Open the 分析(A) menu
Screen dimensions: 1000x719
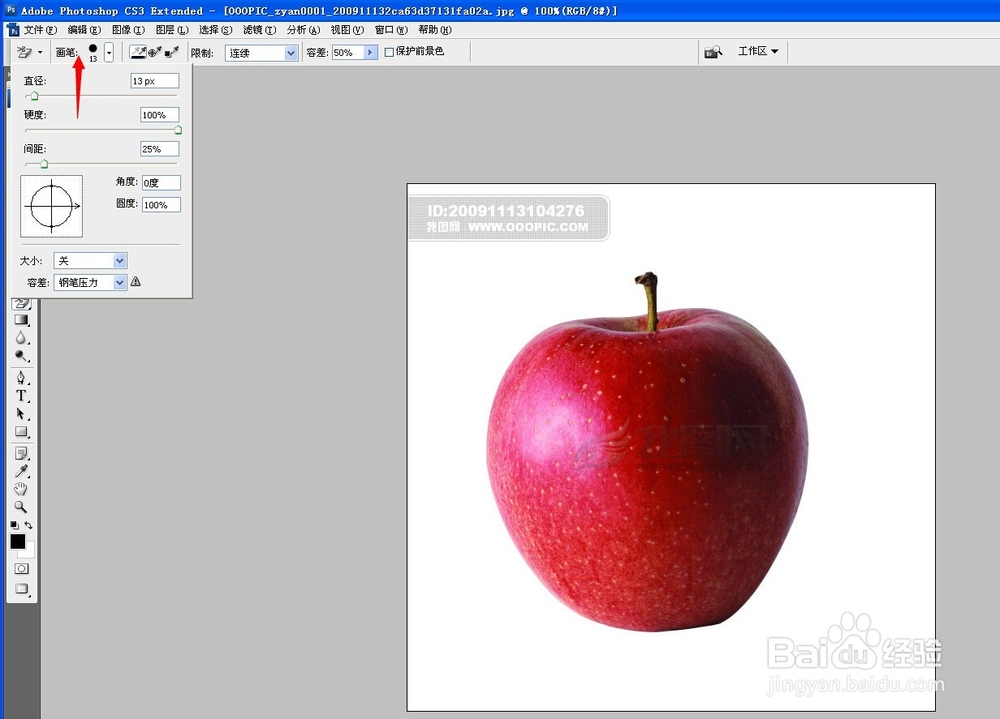tap(304, 30)
